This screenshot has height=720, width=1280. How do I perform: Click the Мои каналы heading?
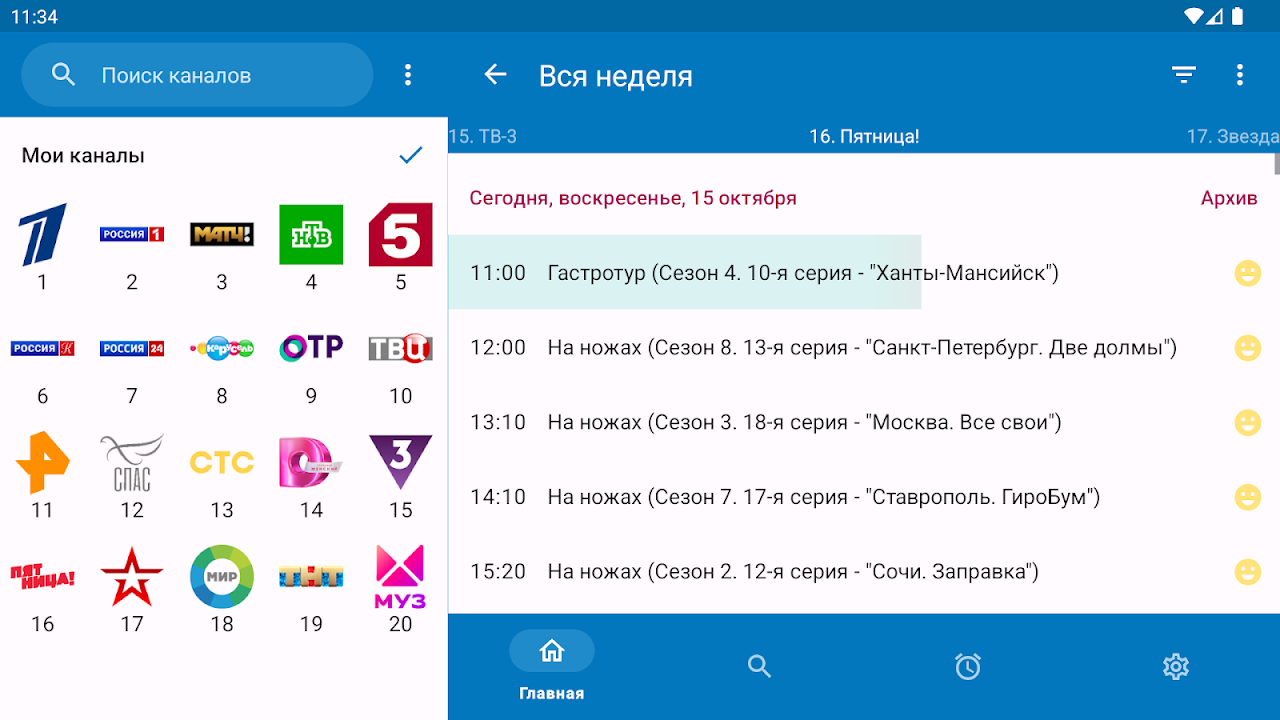(83, 155)
